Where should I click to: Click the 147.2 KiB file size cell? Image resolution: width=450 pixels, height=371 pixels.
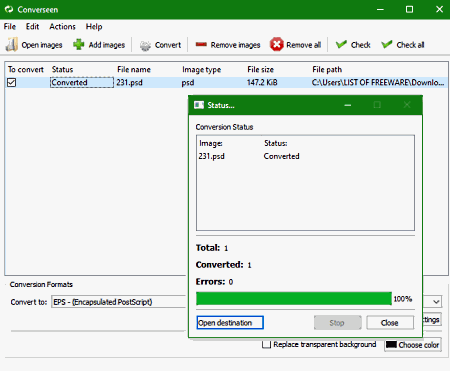click(262, 82)
